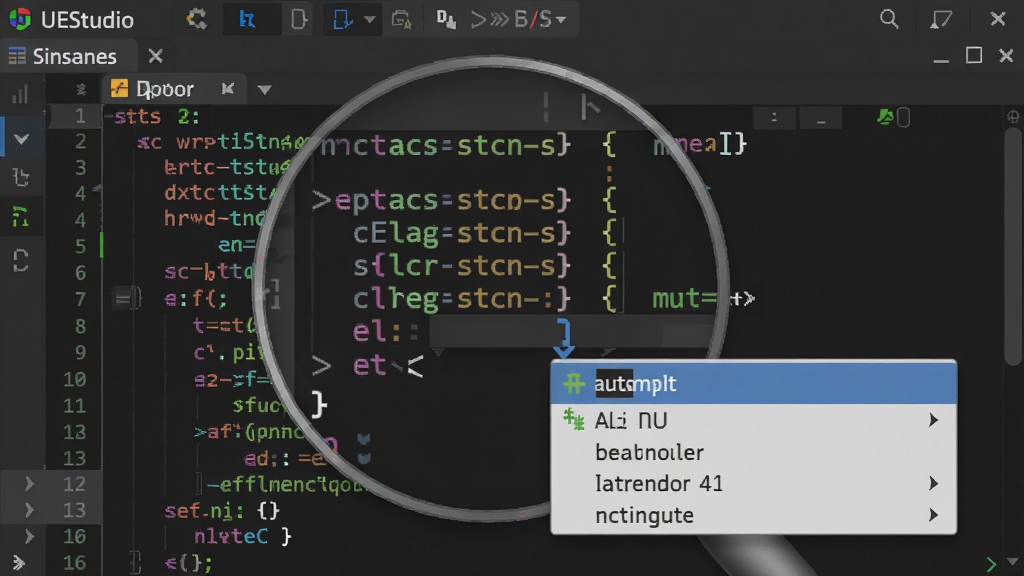Click the green user icon in editor header
The width and height of the screenshot is (1024, 576).
pyautogui.click(x=885, y=117)
